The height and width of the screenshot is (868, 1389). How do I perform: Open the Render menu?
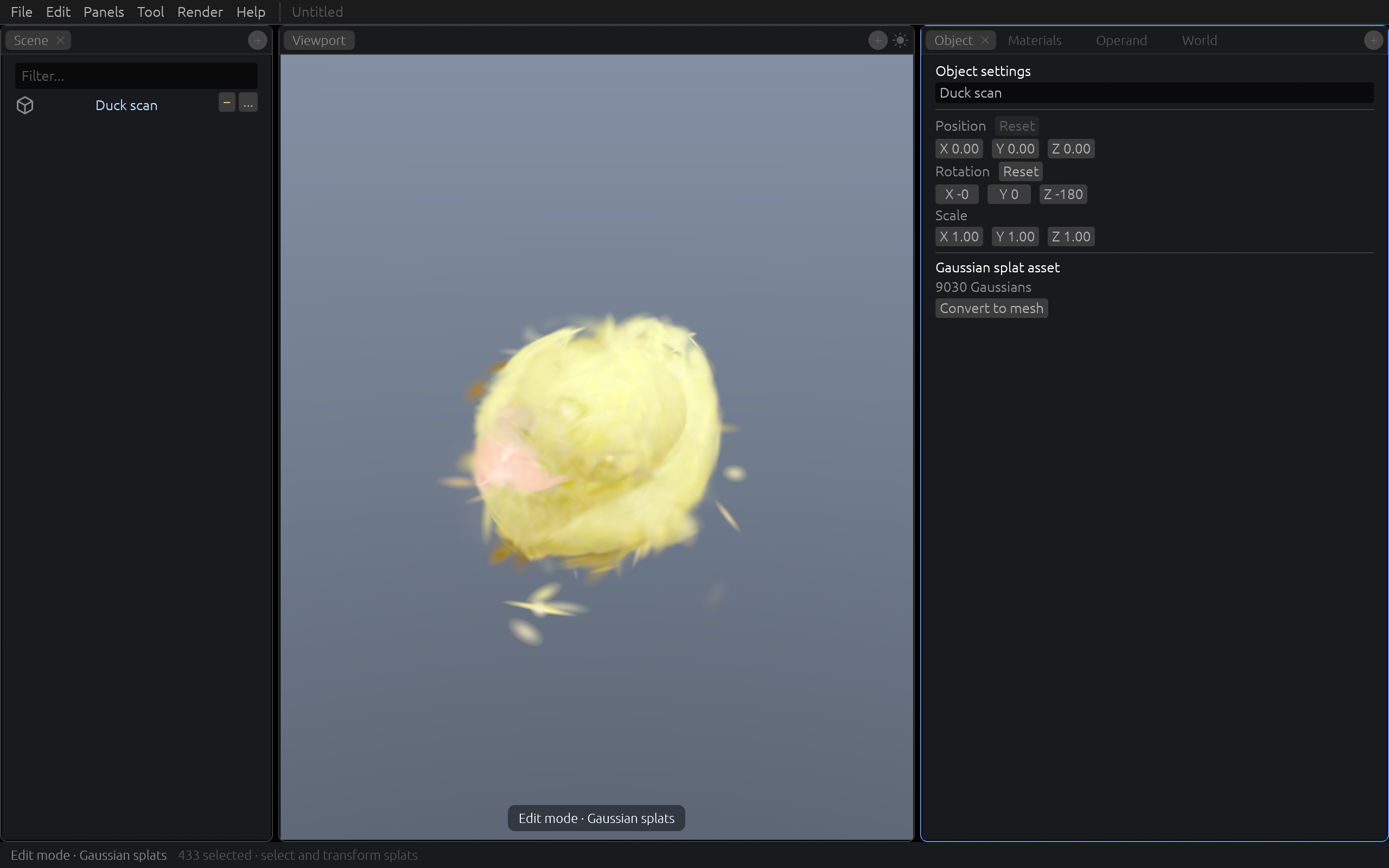[x=200, y=11]
